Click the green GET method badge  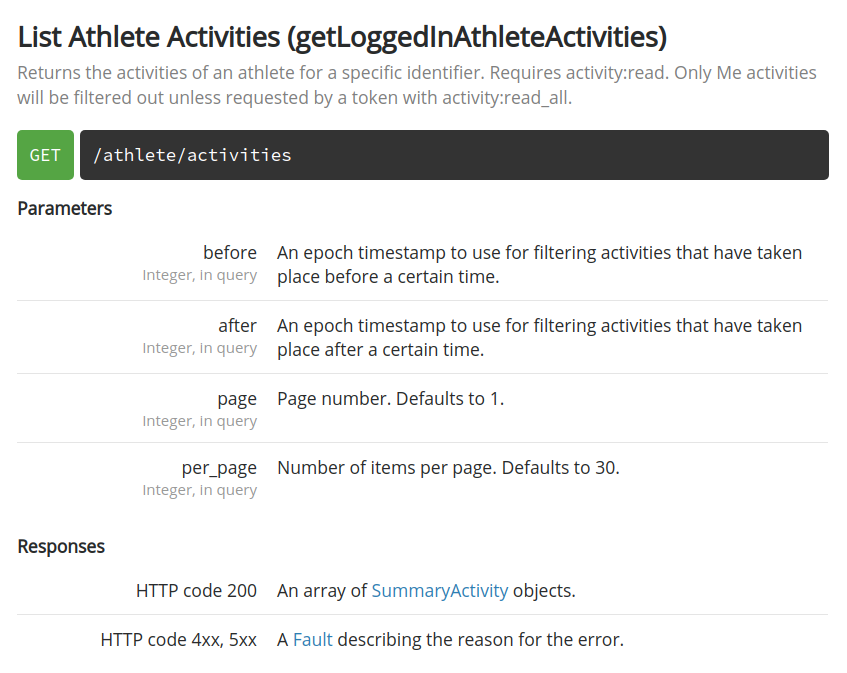[x=45, y=155]
